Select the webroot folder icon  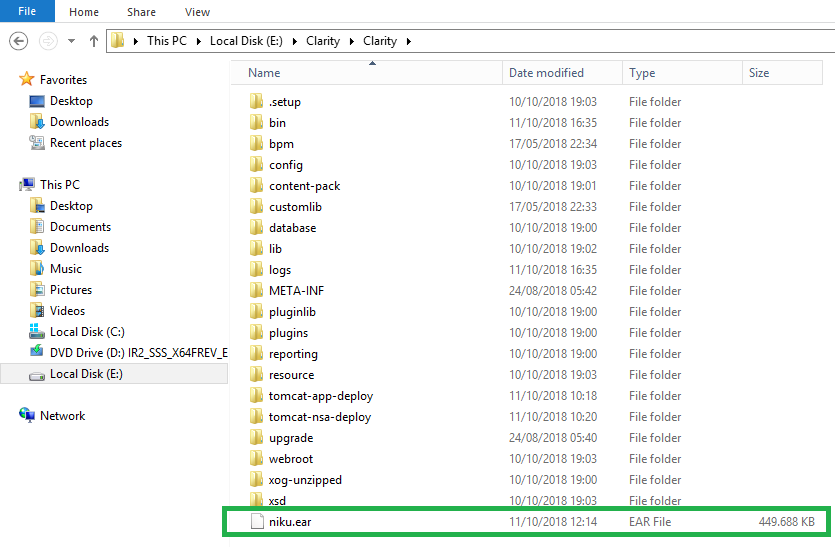click(x=256, y=459)
